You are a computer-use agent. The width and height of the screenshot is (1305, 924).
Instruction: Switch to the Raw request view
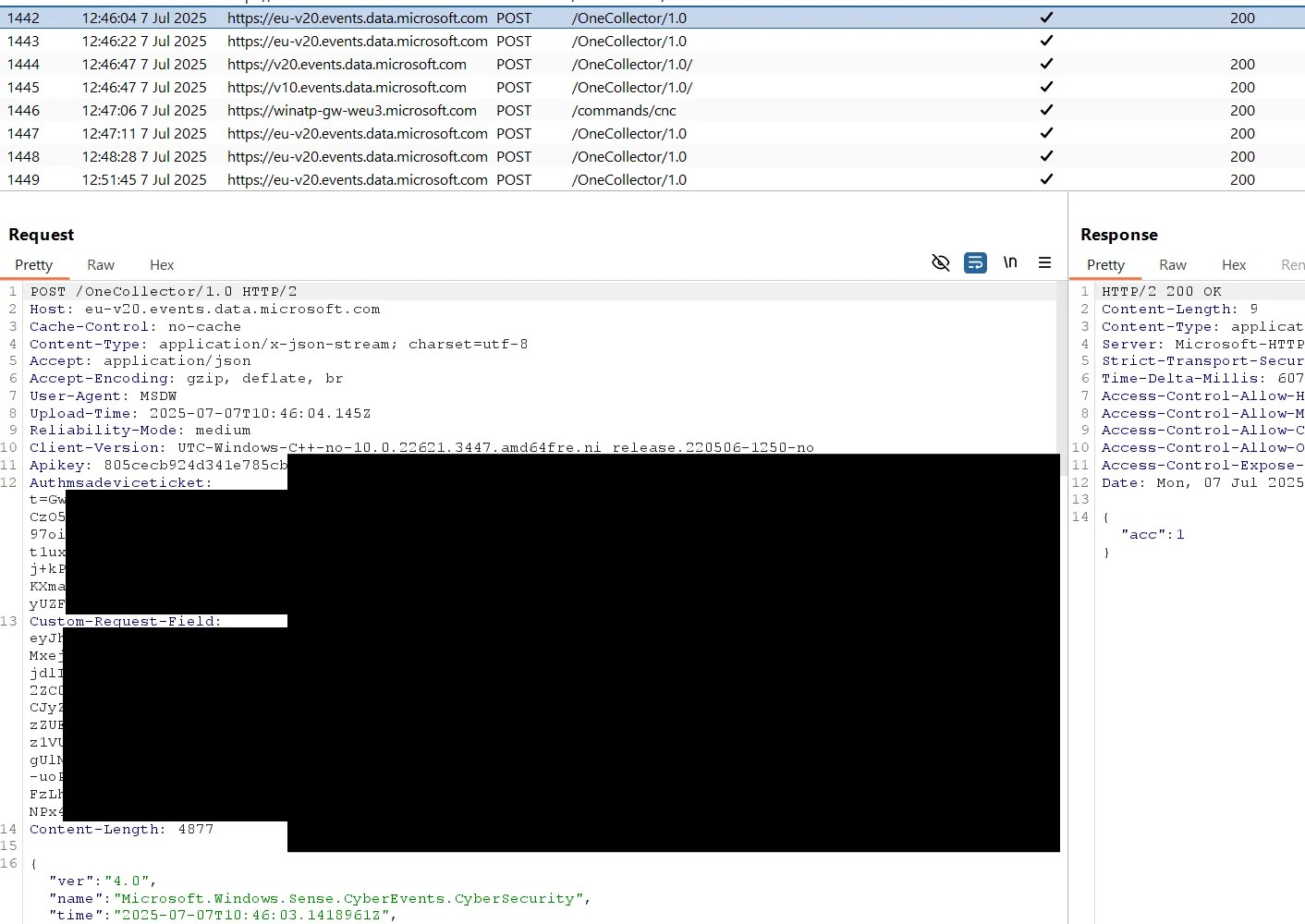coord(101,265)
